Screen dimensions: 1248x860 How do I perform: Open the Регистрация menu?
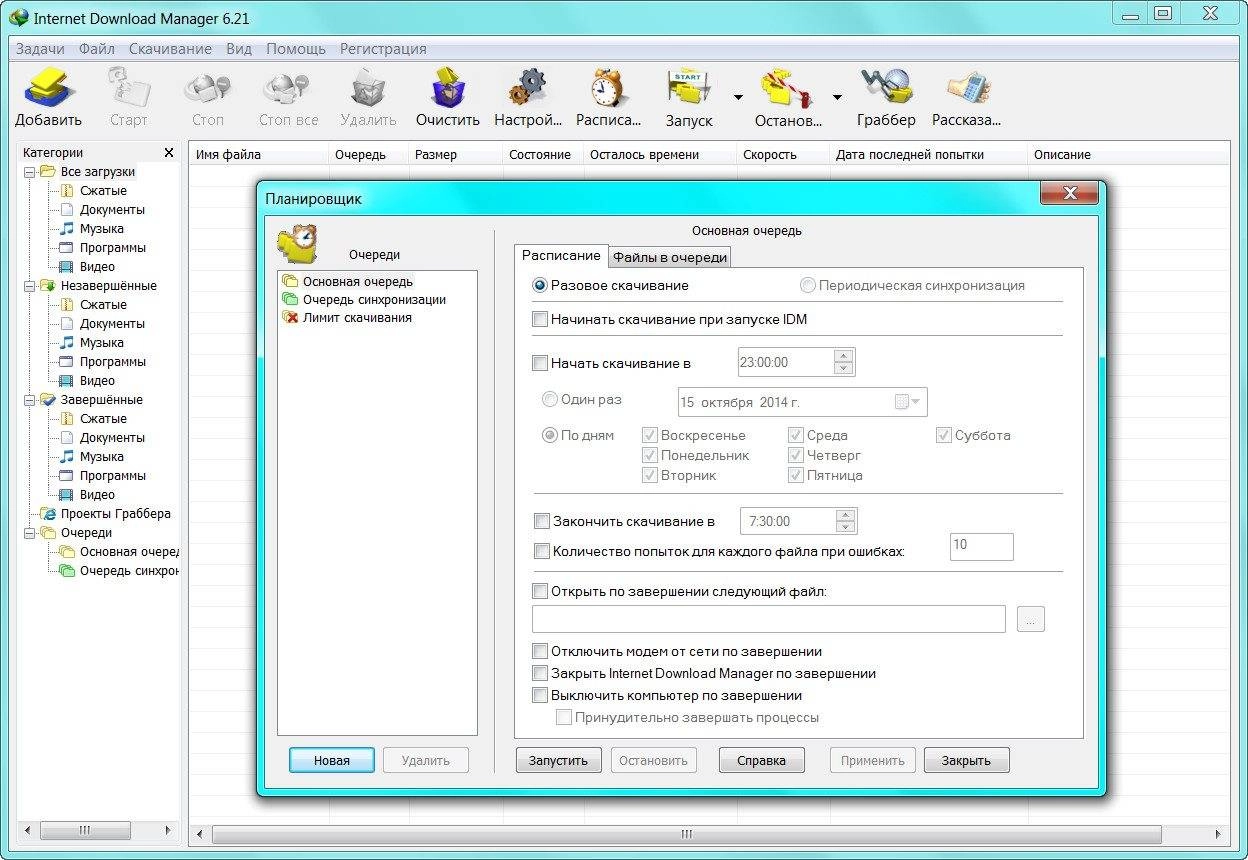tap(383, 48)
